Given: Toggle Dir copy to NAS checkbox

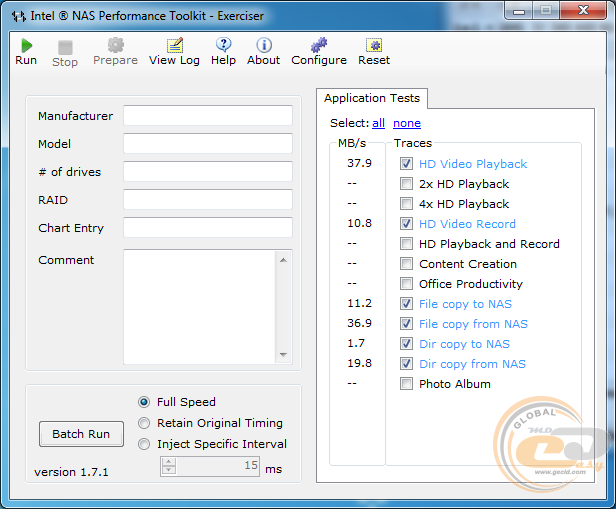Looking at the screenshot, I should coord(406,344).
